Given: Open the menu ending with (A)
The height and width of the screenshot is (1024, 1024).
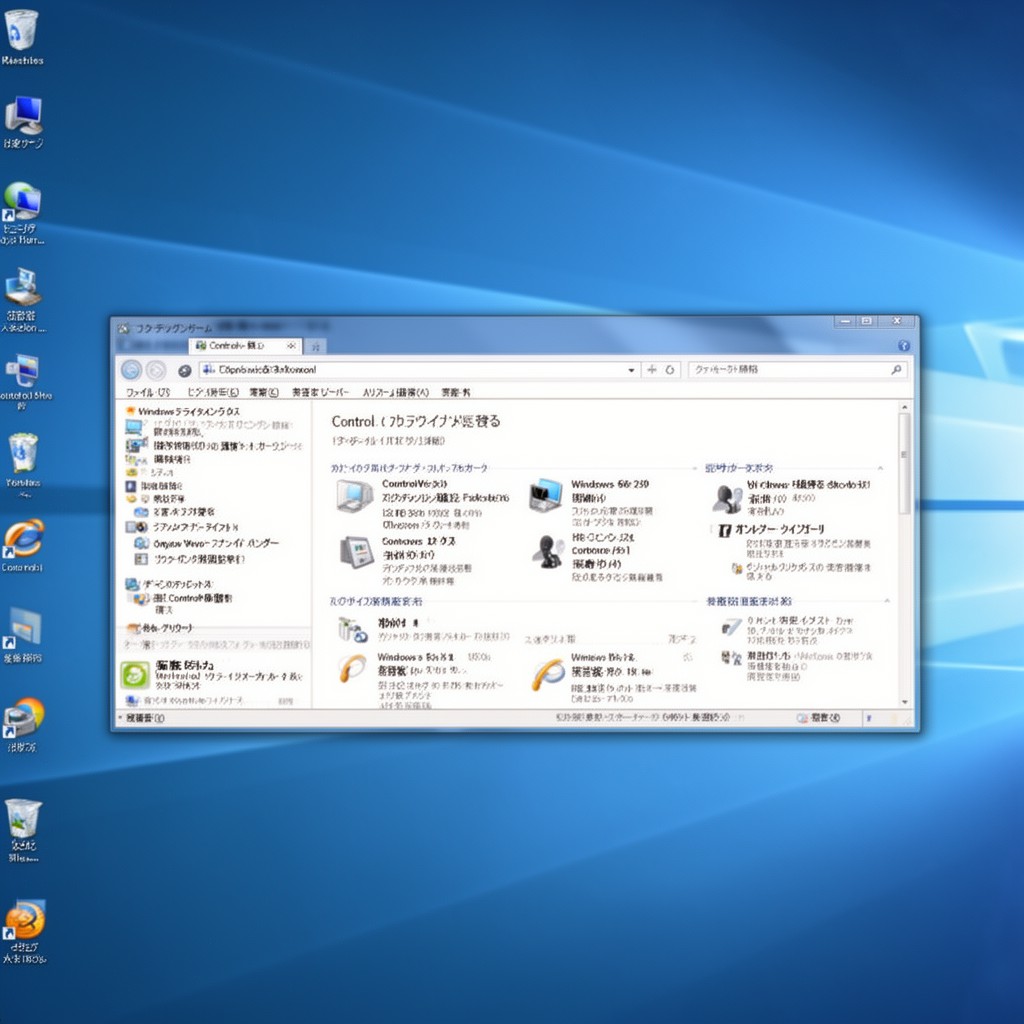Looking at the screenshot, I should (396, 392).
